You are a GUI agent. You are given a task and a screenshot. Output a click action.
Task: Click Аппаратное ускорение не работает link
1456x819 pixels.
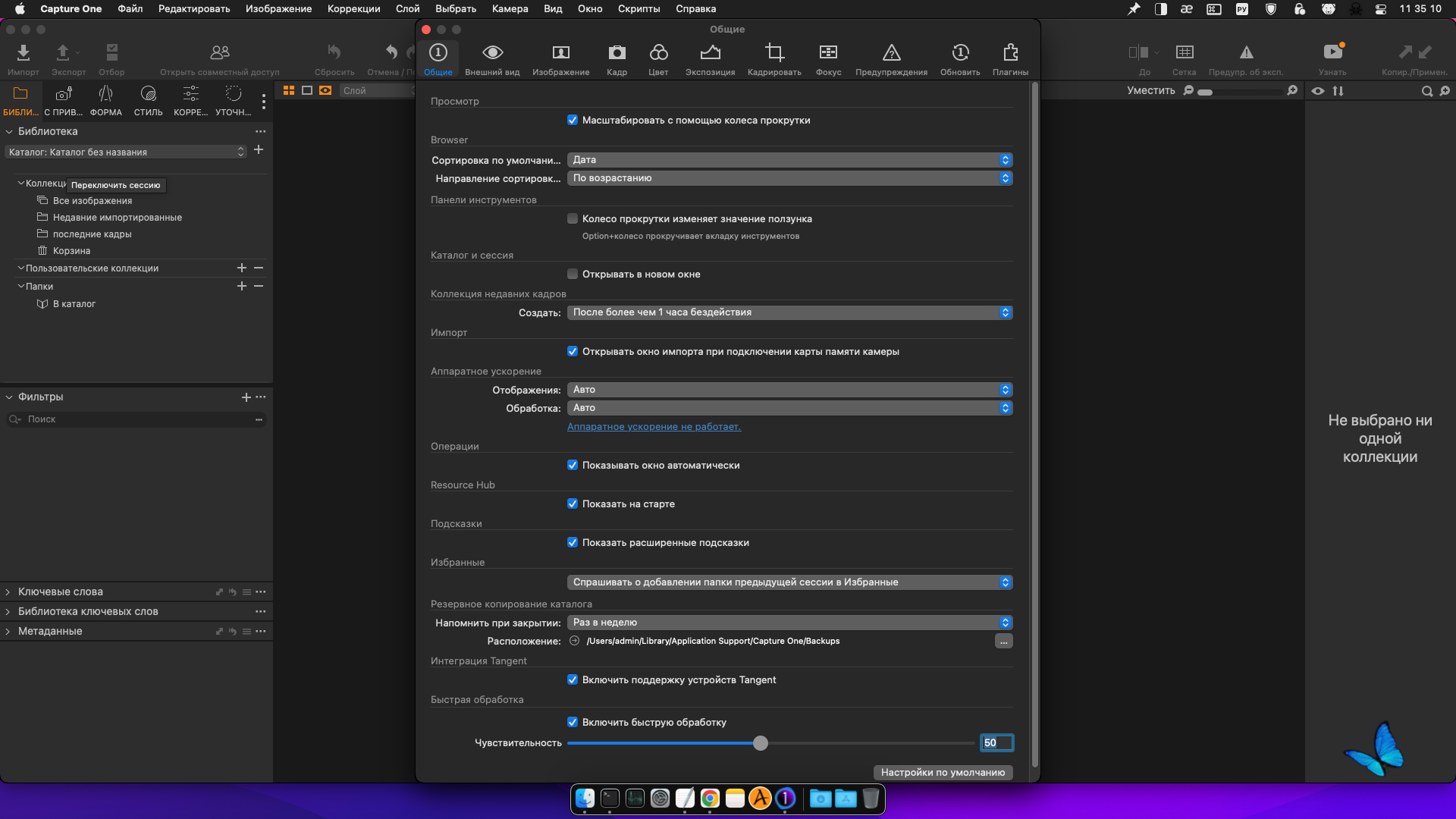click(x=654, y=426)
